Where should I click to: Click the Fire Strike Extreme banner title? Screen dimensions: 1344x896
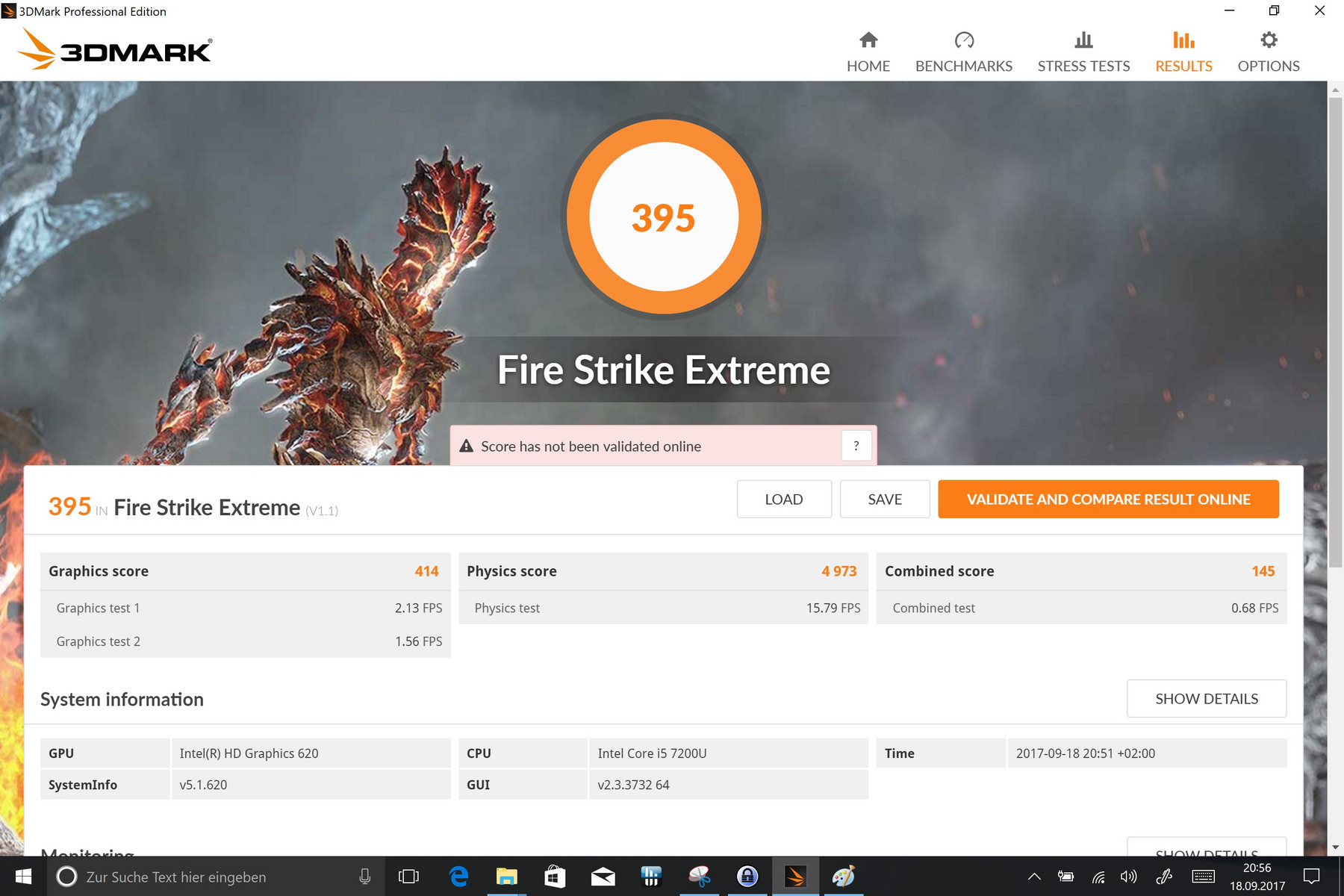[x=664, y=370]
